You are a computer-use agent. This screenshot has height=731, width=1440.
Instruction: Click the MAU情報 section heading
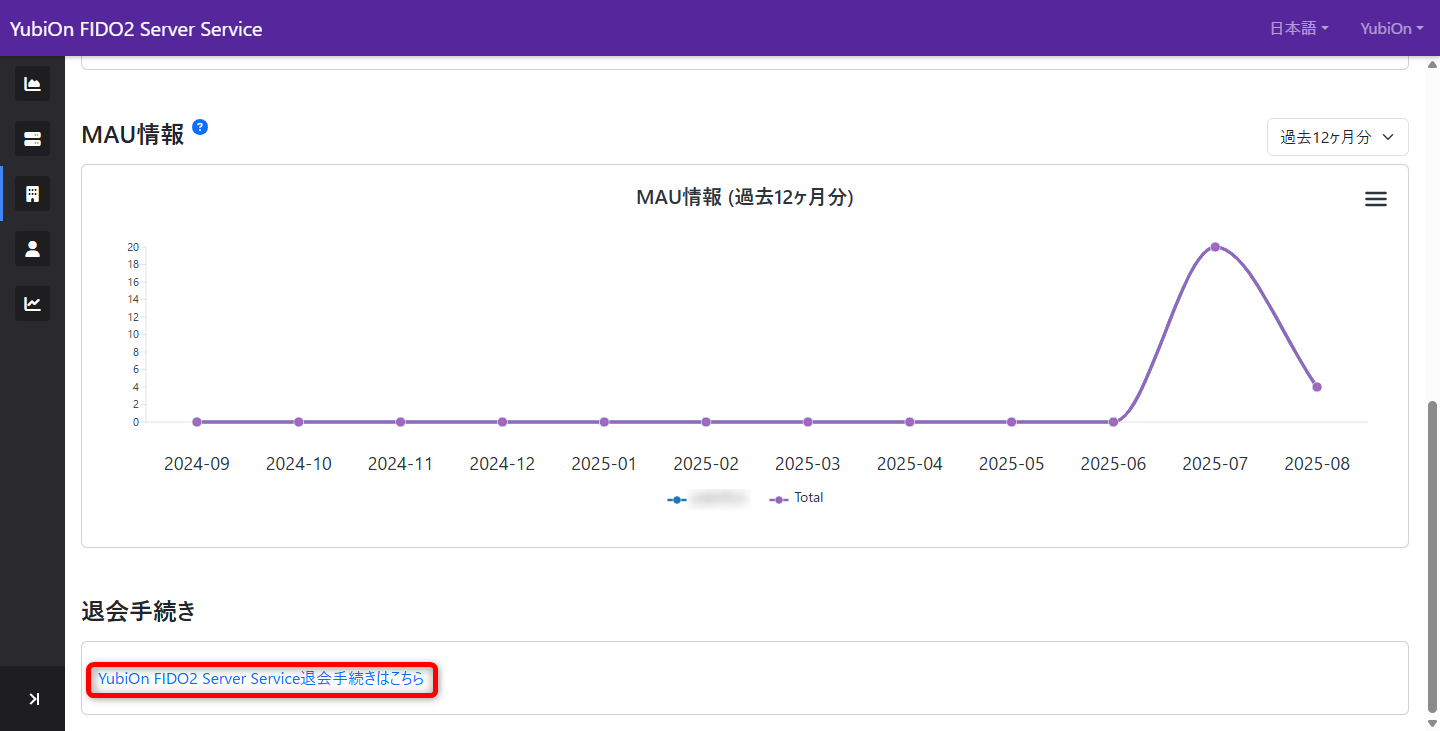tap(133, 135)
